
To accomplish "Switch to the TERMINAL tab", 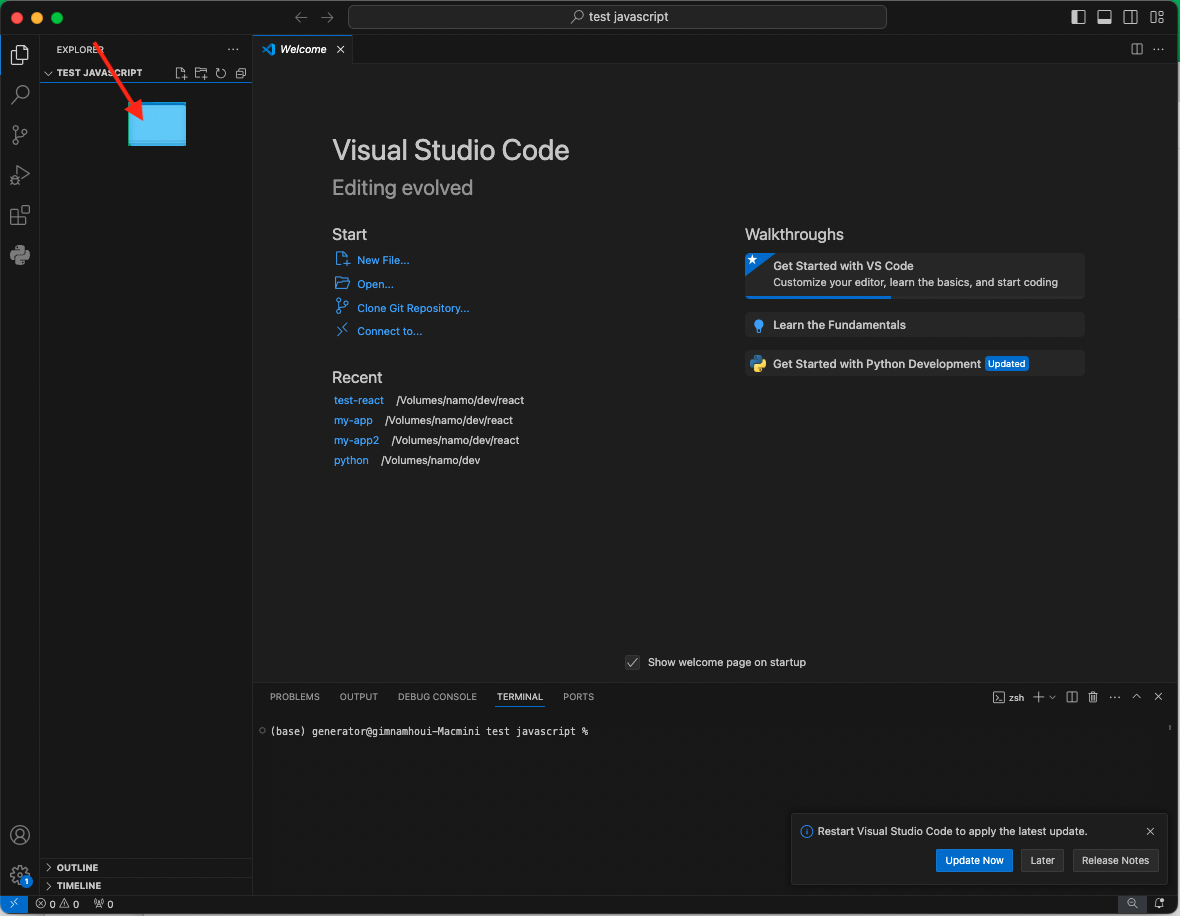I will pos(519,697).
